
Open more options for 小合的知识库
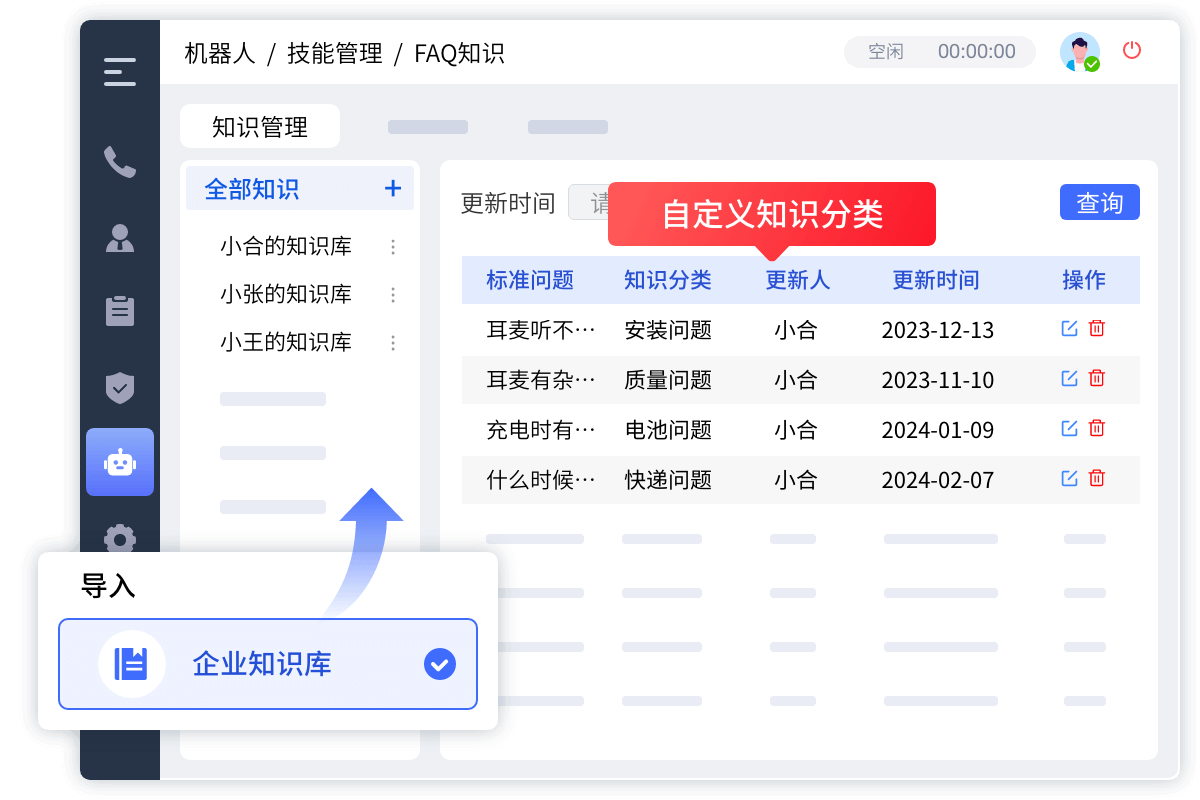pos(393,247)
